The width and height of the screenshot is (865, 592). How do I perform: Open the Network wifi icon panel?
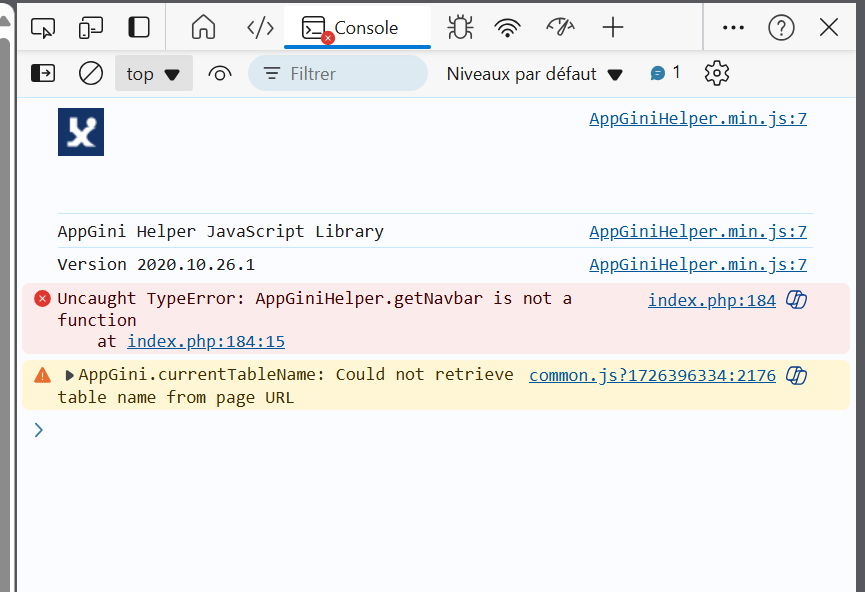tap(508, 27)
